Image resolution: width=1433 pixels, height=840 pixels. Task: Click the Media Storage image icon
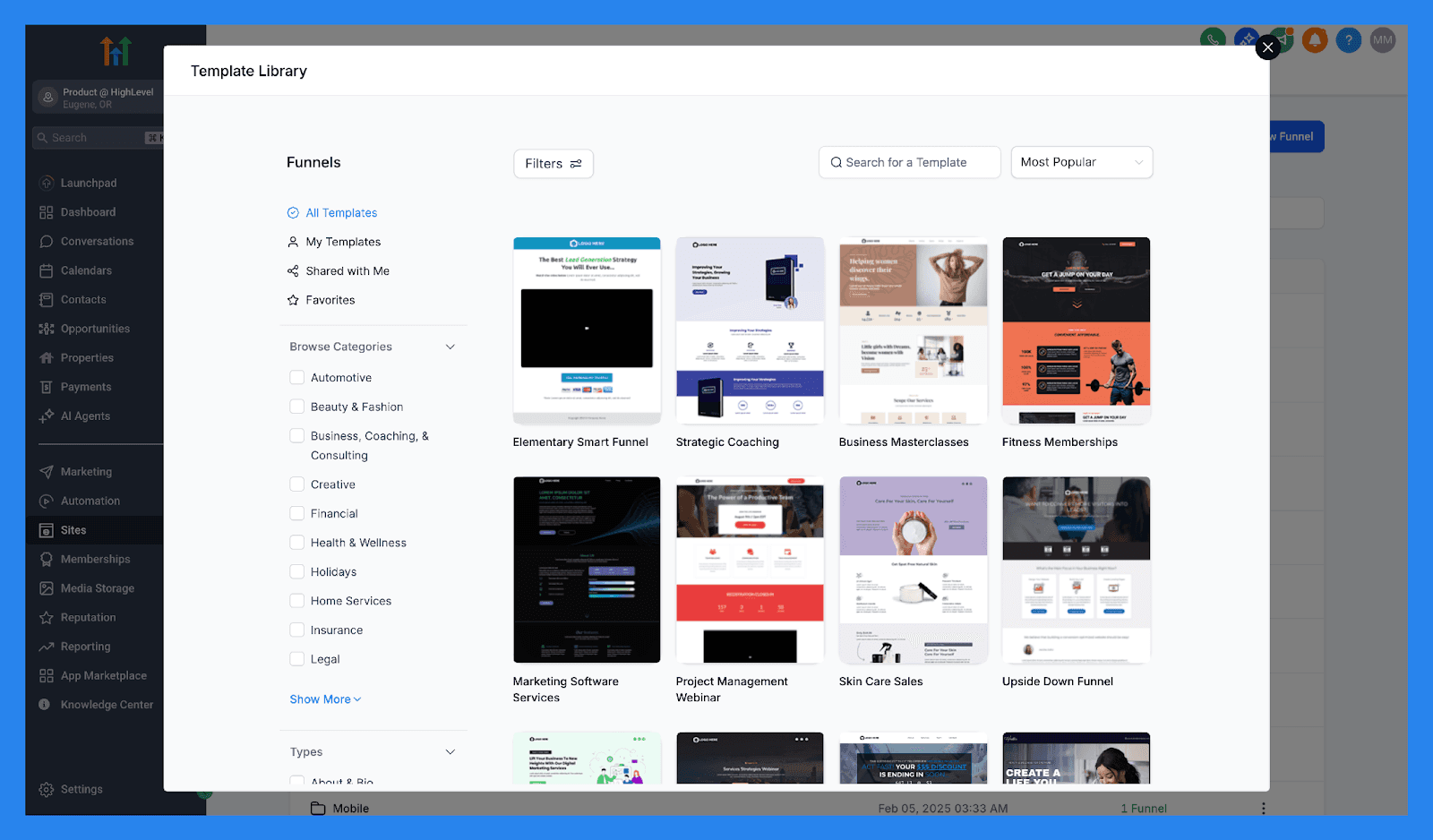point(47,588)
